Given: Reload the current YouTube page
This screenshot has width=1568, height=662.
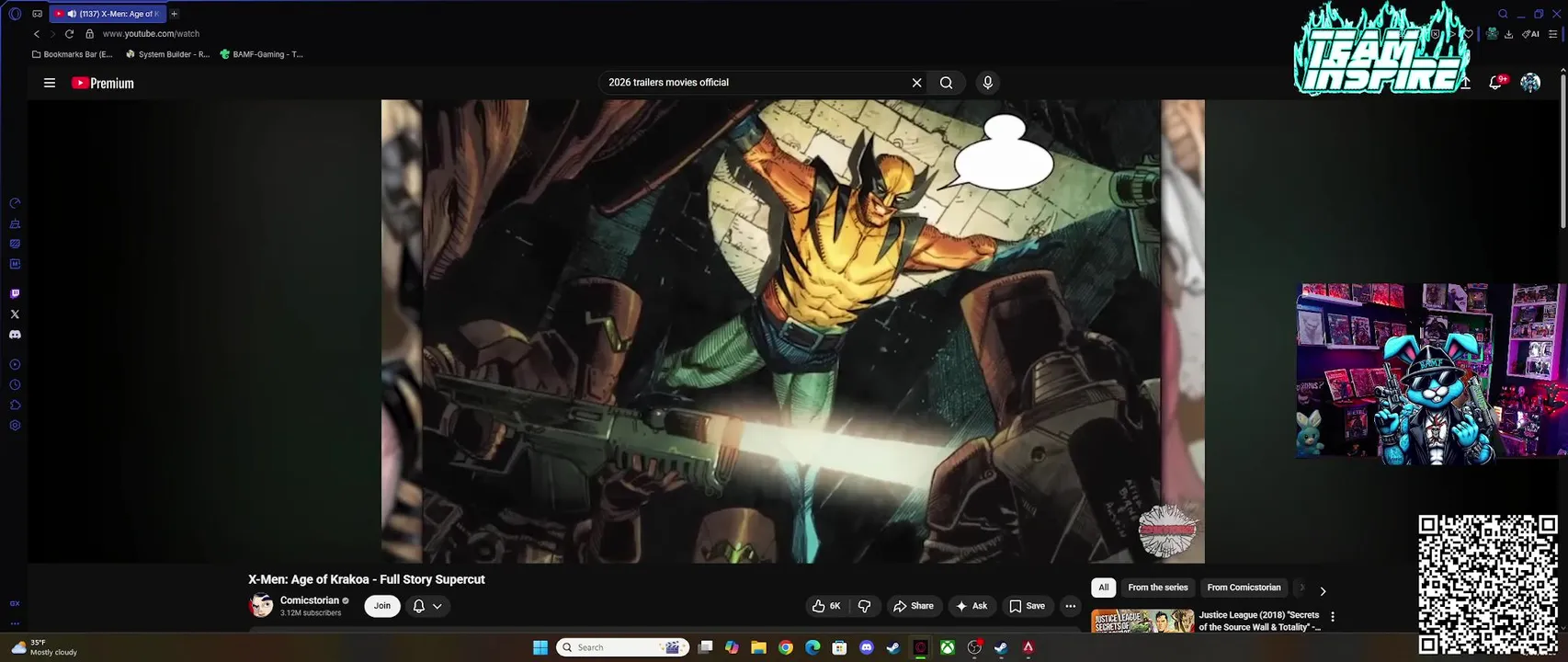Looking at the screenshot, I should pyautogui.click(x=69, y=34).
